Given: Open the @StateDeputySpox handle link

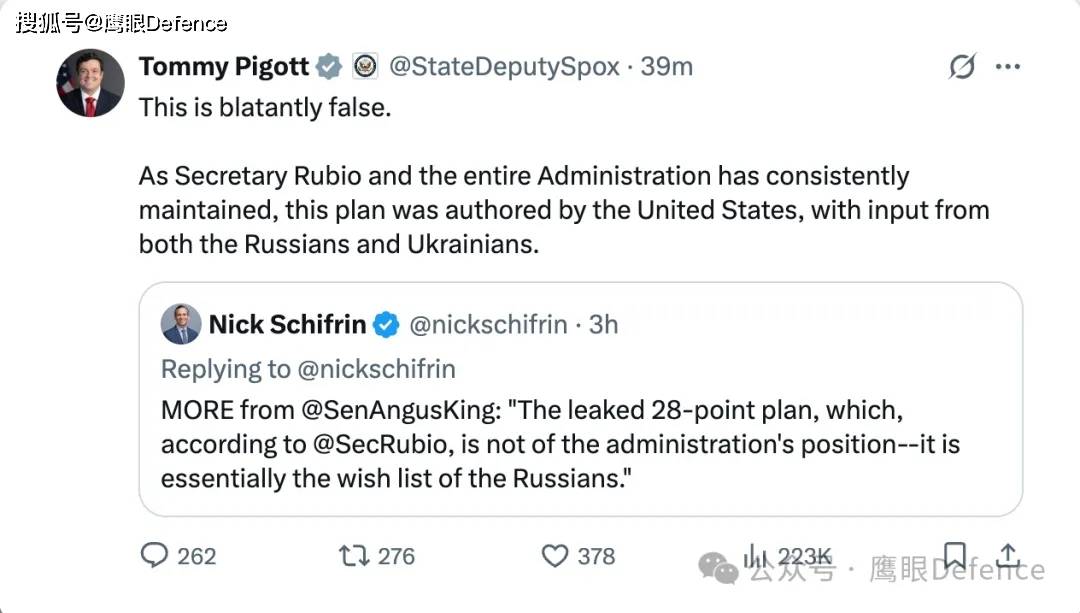Looking at the screenshot, I should coord(503,67).
